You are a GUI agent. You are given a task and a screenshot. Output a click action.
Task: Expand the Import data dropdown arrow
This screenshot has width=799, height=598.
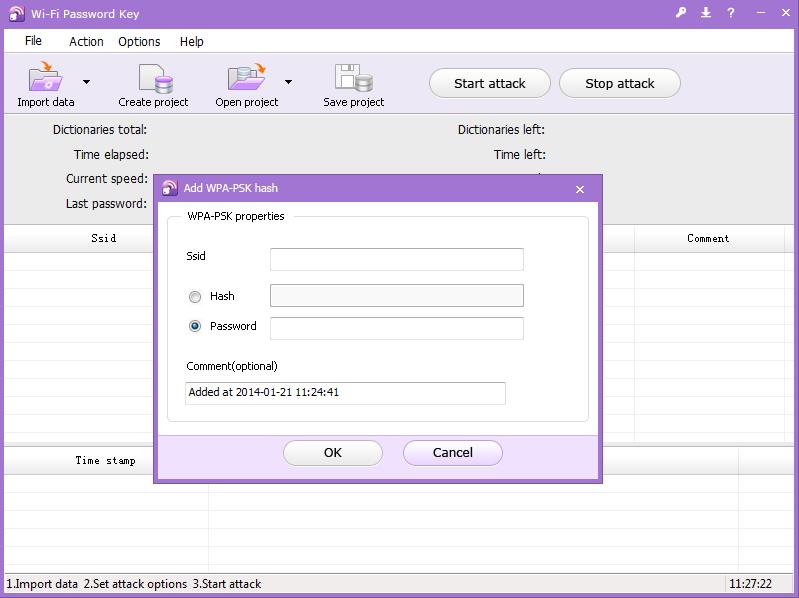pos(86,82)
